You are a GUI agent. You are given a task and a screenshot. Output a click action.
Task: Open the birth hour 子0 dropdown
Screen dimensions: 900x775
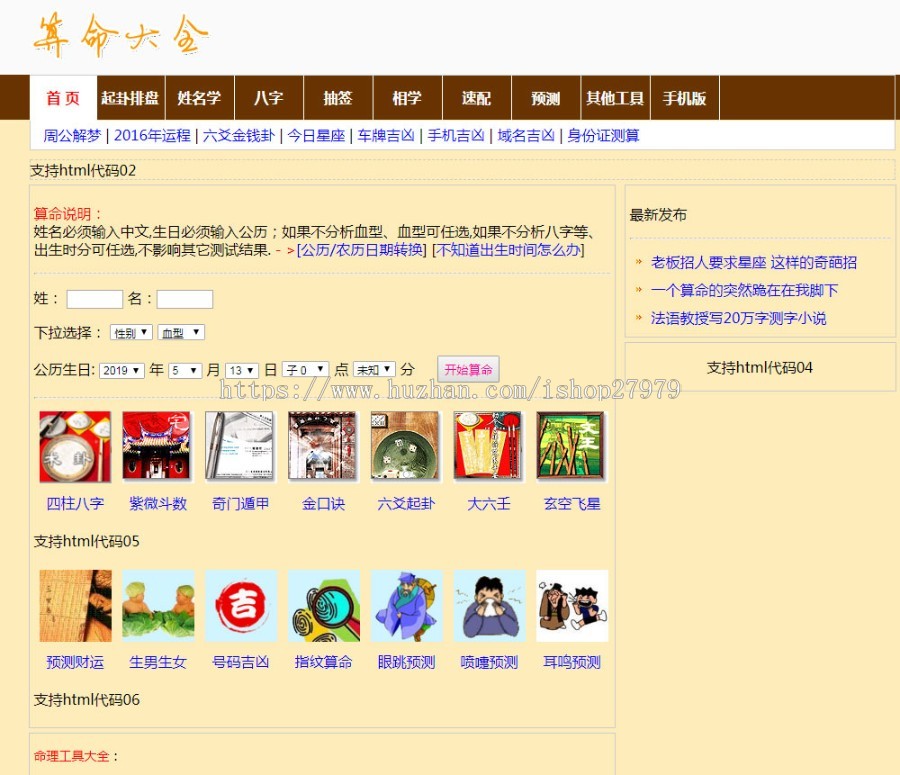pos(305,370)
